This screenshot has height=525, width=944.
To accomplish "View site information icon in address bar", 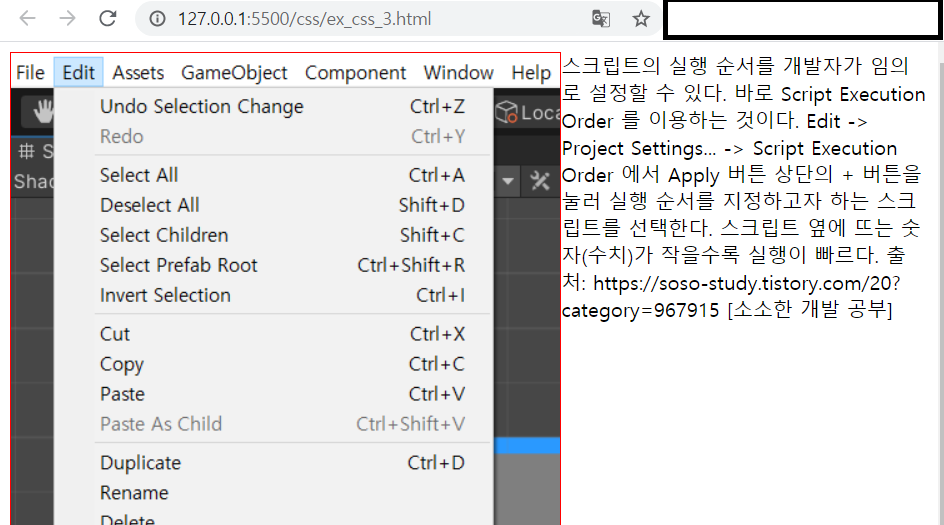I will [x=157, y=19].
